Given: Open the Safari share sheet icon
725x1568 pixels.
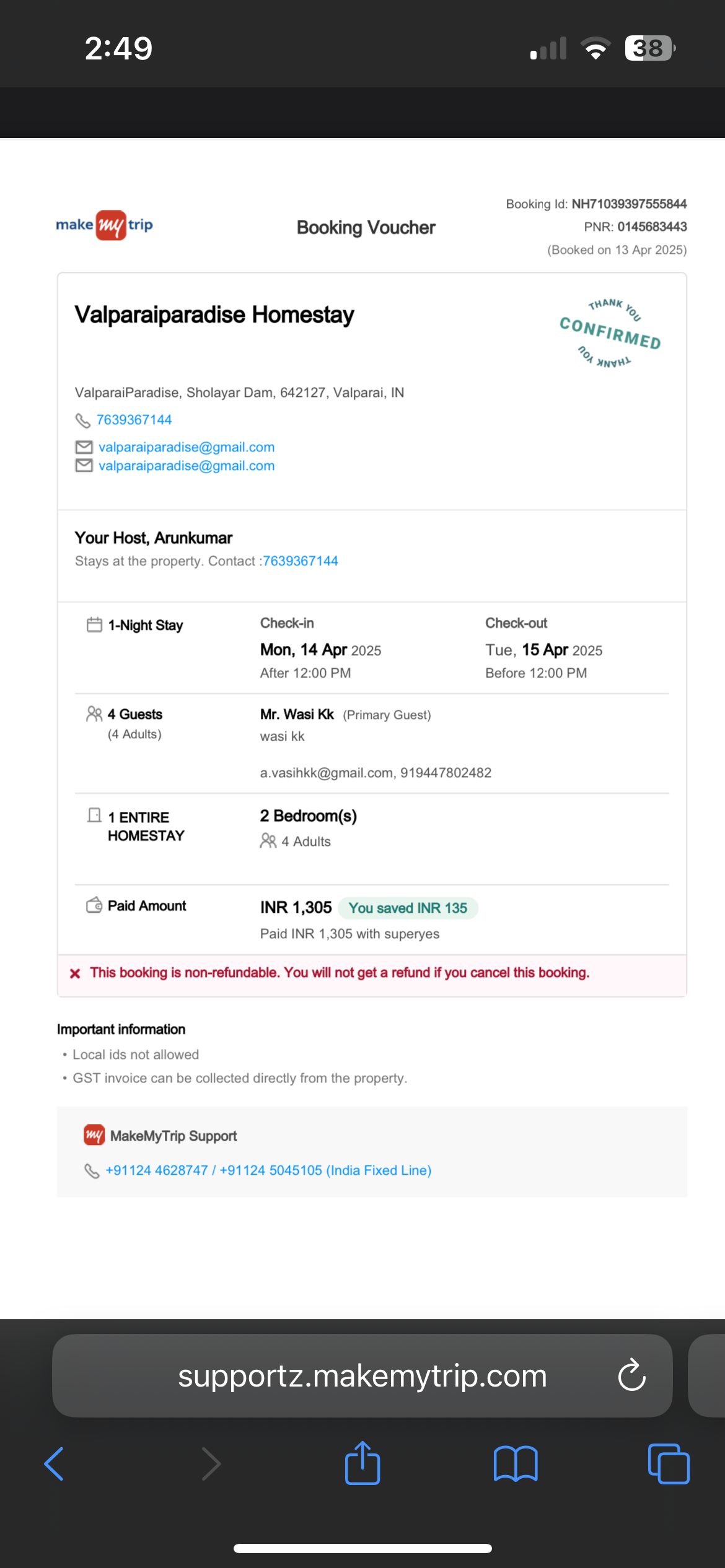Looking at the screenshot, I should (x=362, y=1463).
